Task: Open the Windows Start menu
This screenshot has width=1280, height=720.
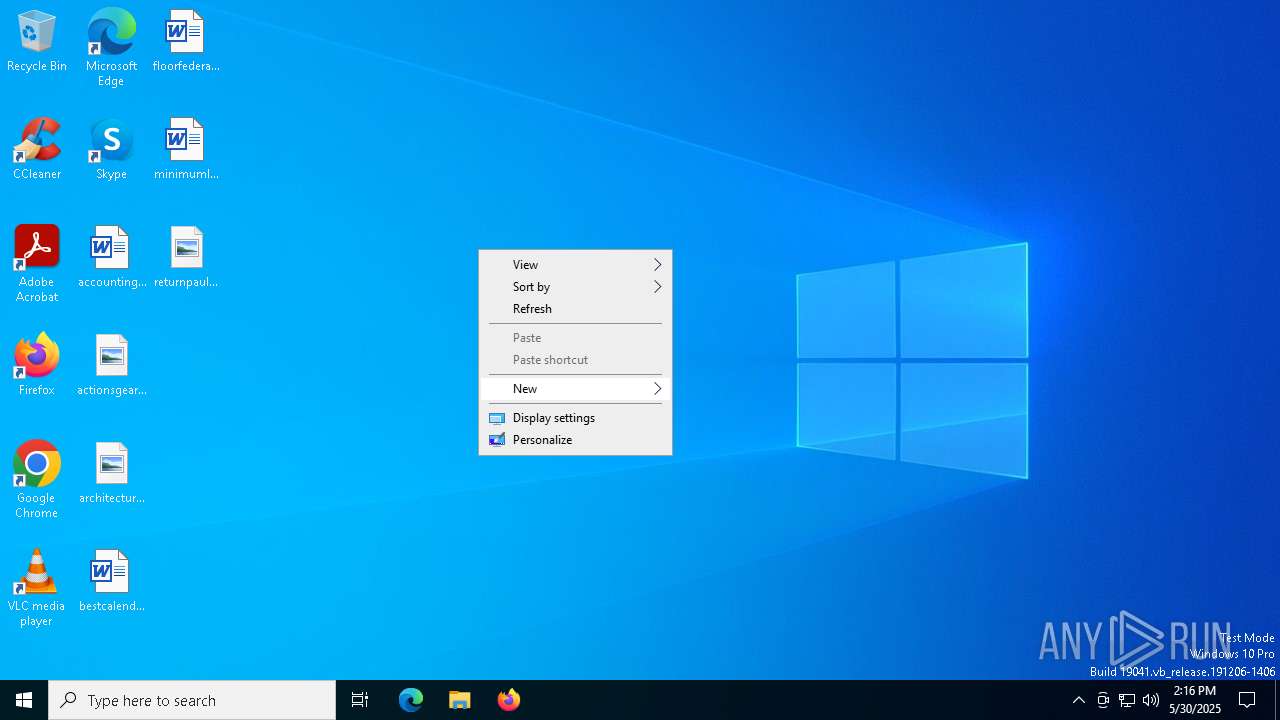Action: (24, 700)
